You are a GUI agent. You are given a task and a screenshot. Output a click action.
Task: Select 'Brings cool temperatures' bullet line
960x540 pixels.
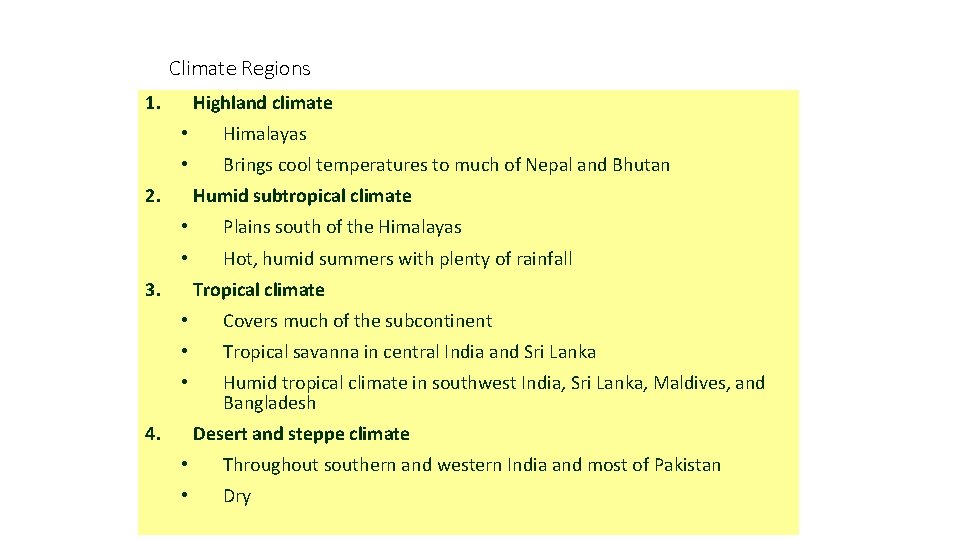(446, 165)
